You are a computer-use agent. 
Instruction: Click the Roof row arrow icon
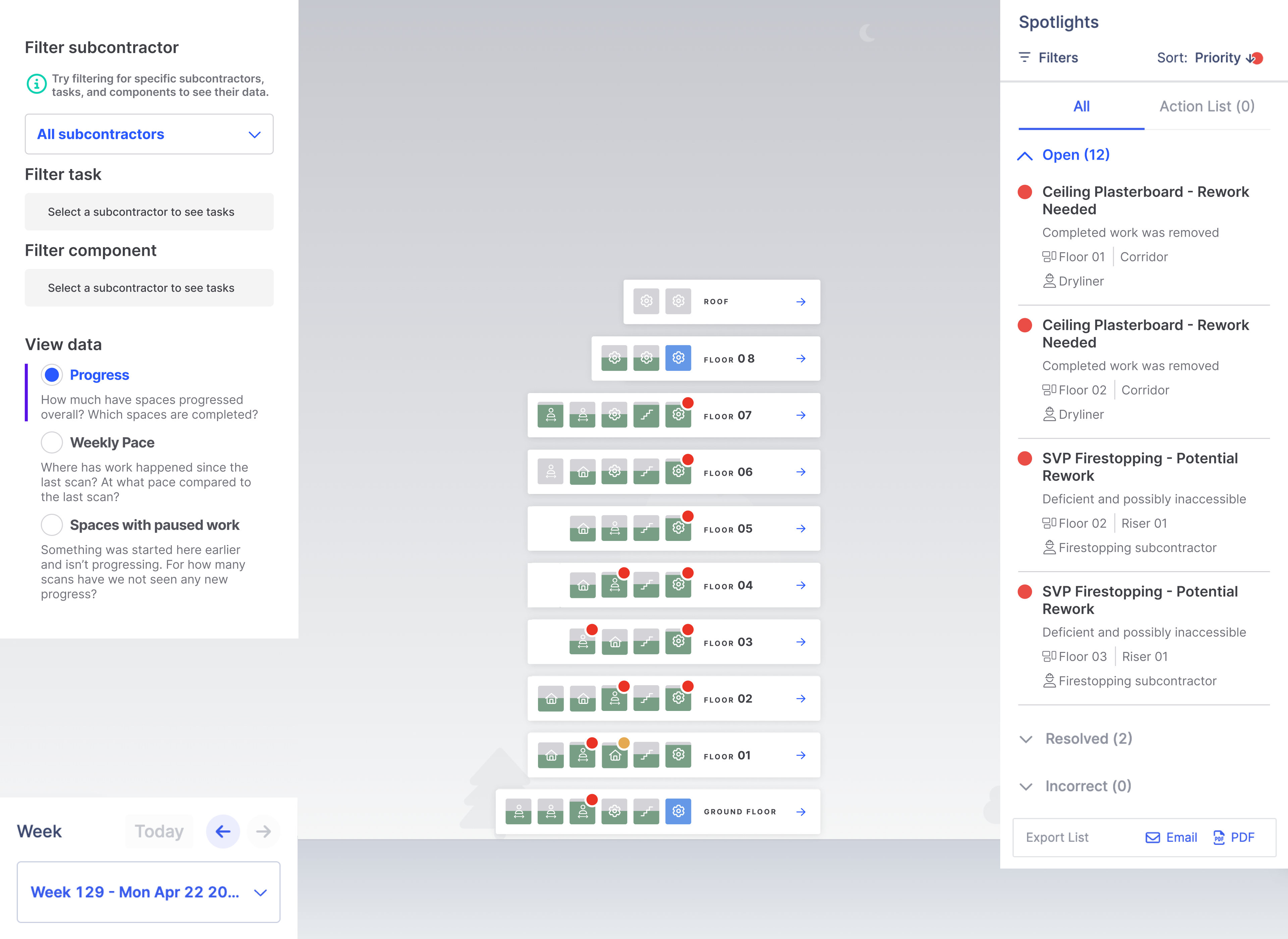point(801,302)
